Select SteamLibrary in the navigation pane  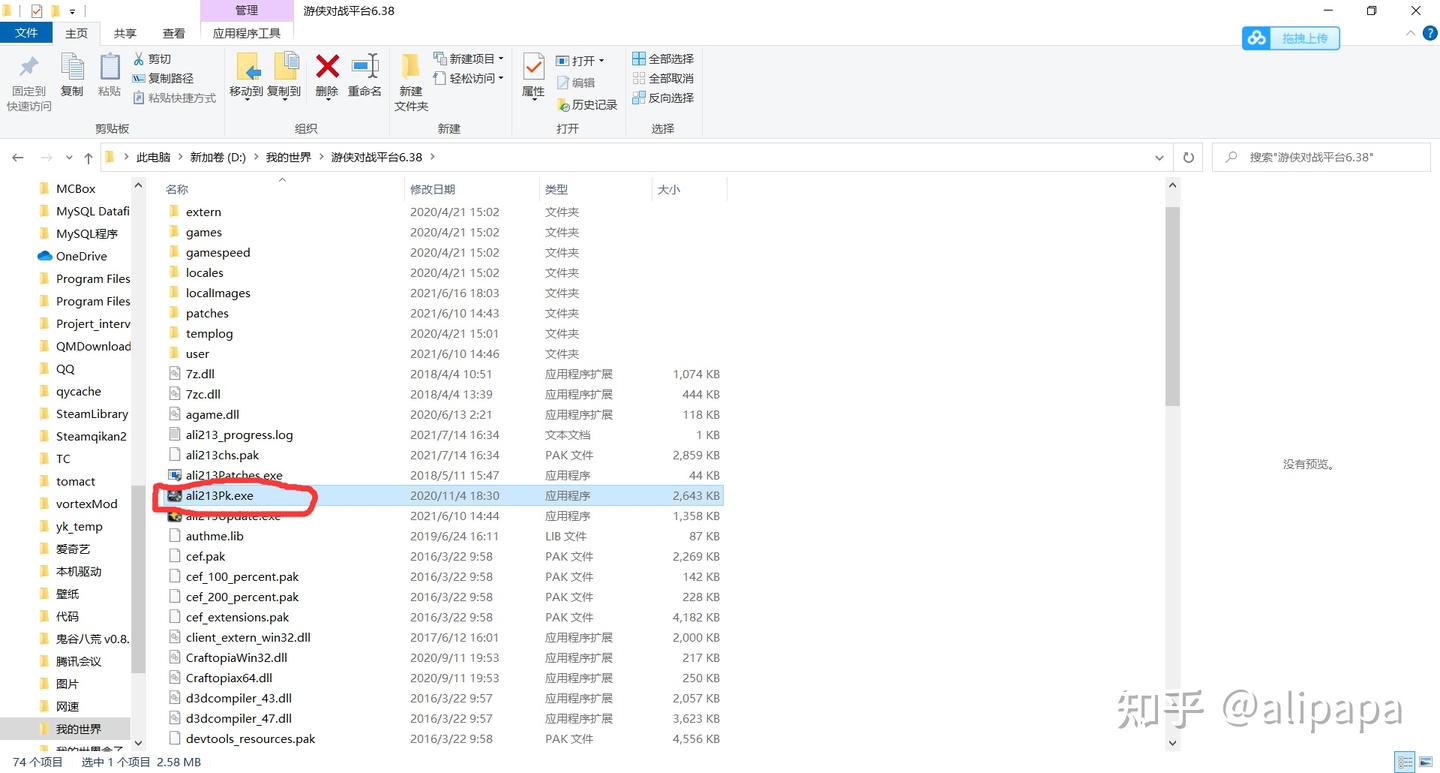pyautogui.click(x=92, y=414)
